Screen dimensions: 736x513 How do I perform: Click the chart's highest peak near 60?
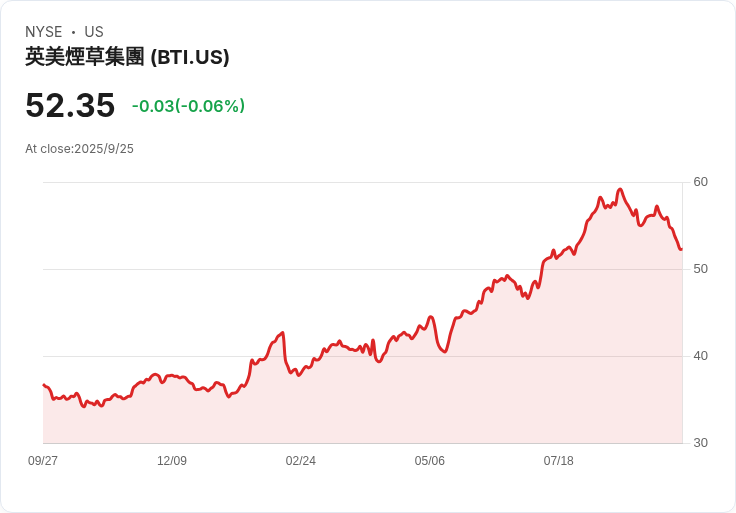click(x=620, y=190)
